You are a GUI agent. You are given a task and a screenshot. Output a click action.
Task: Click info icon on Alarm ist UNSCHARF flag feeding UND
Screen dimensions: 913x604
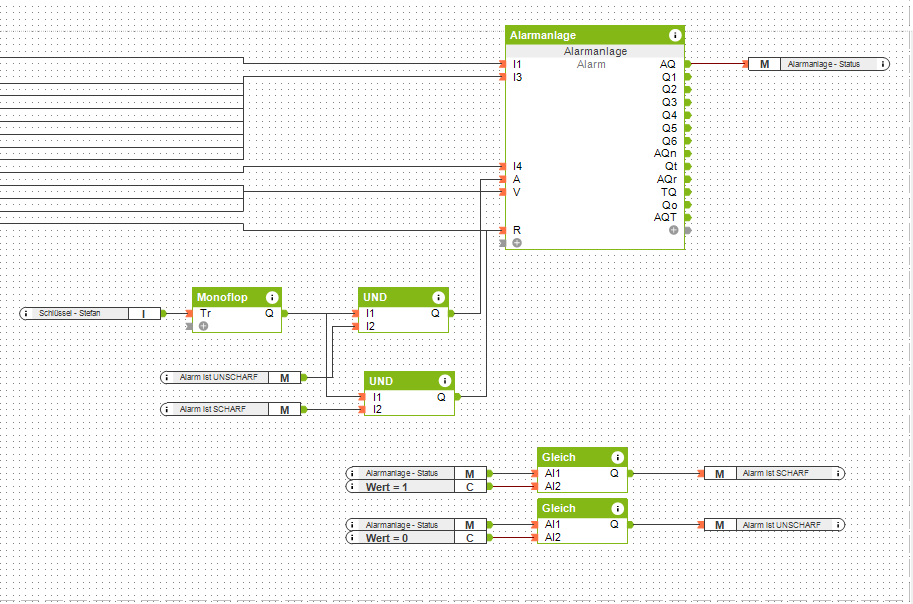click(x=167, y=378)
